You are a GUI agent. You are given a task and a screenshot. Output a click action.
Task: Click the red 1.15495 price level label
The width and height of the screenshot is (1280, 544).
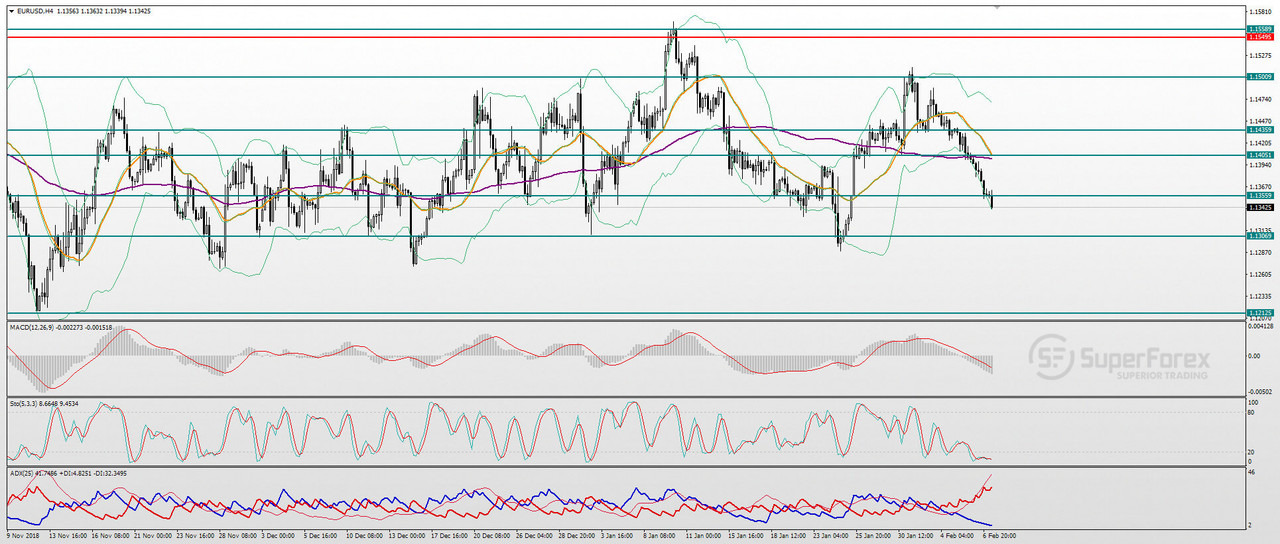coord(1260,37)
